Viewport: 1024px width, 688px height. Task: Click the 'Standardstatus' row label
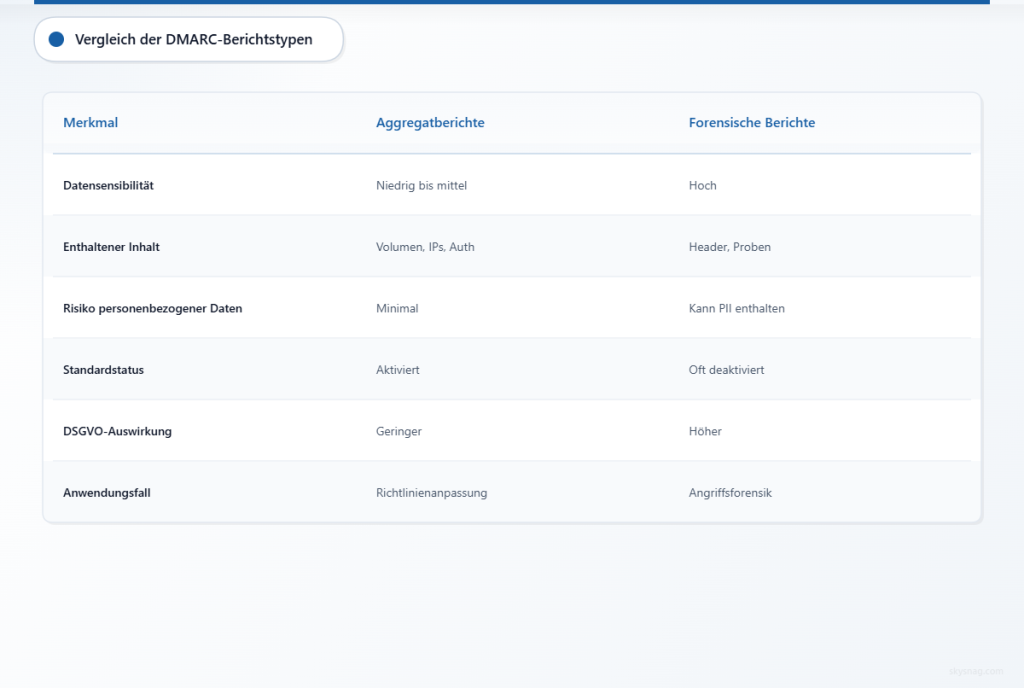tap(103, 369)
